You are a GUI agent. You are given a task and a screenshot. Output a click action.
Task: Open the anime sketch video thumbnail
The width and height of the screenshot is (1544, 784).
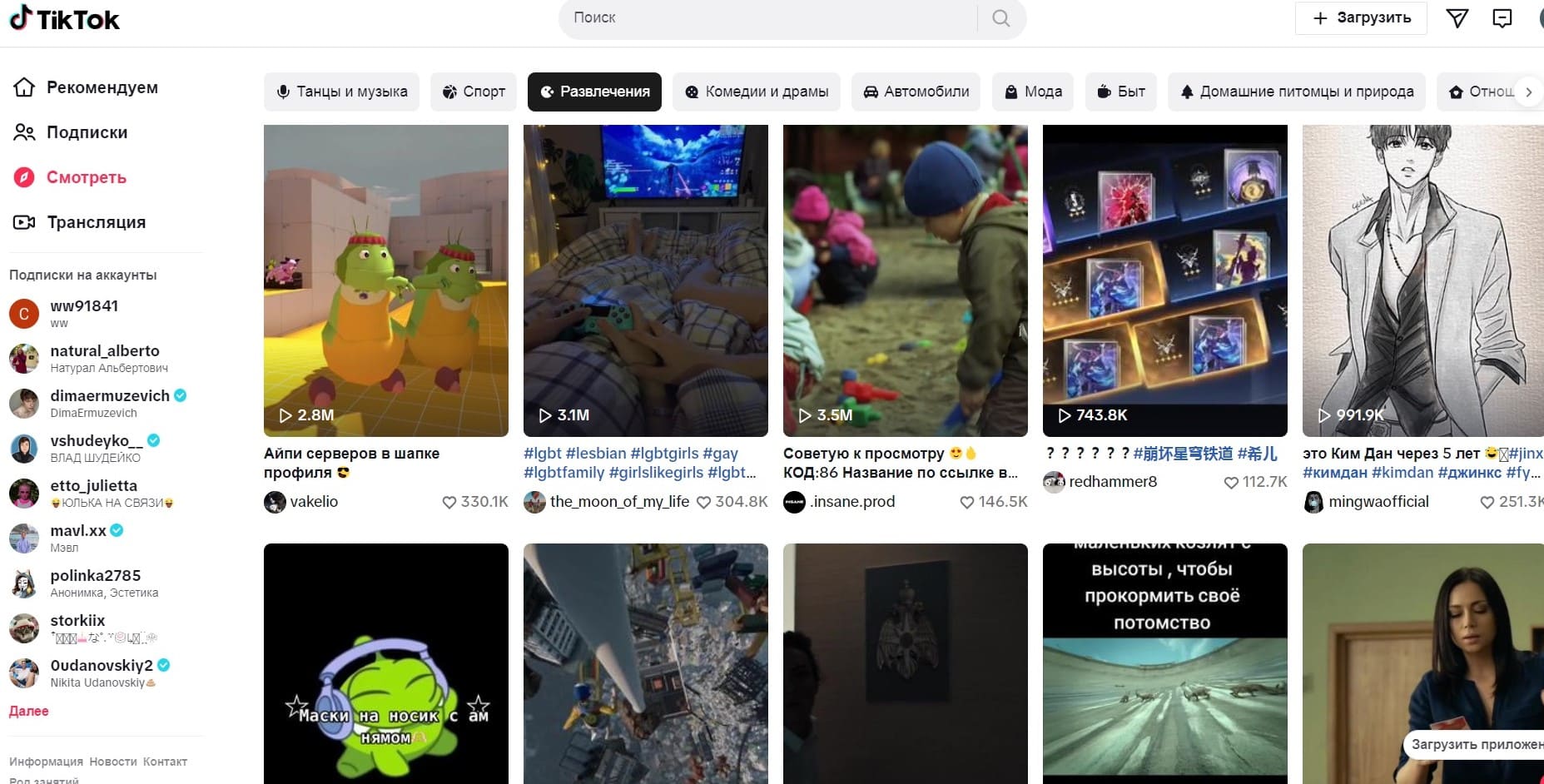click(x=1423, y=280)
